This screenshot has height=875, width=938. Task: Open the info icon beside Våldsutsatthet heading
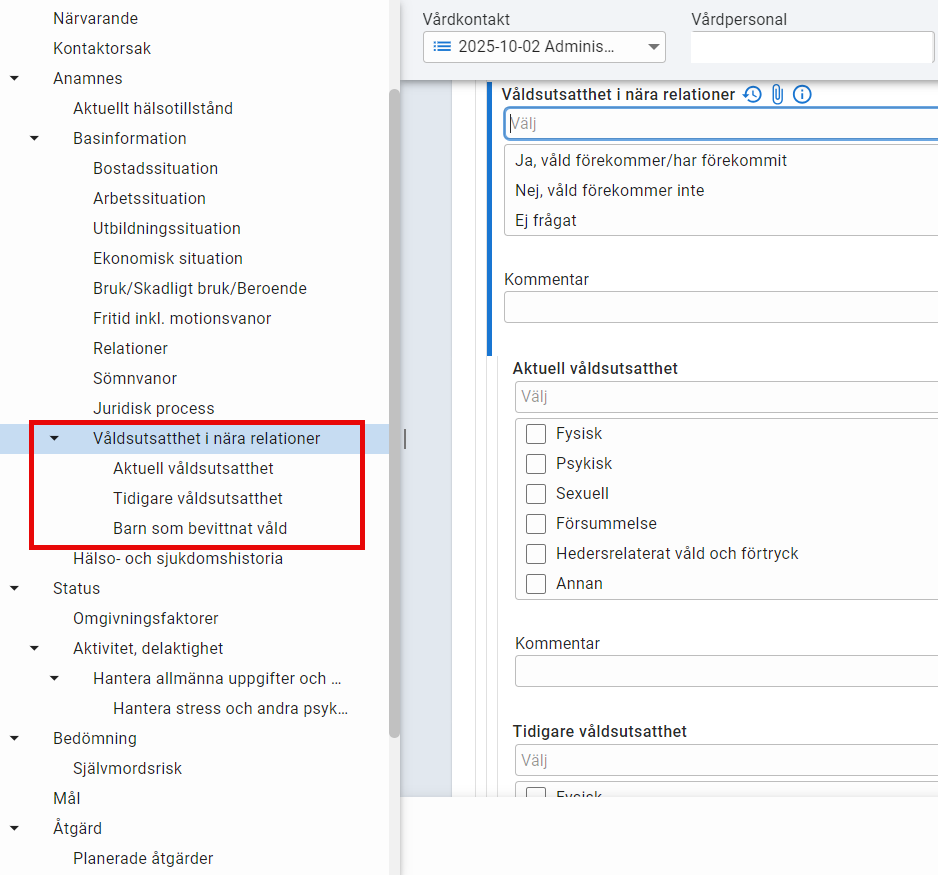tap(802, 94)
